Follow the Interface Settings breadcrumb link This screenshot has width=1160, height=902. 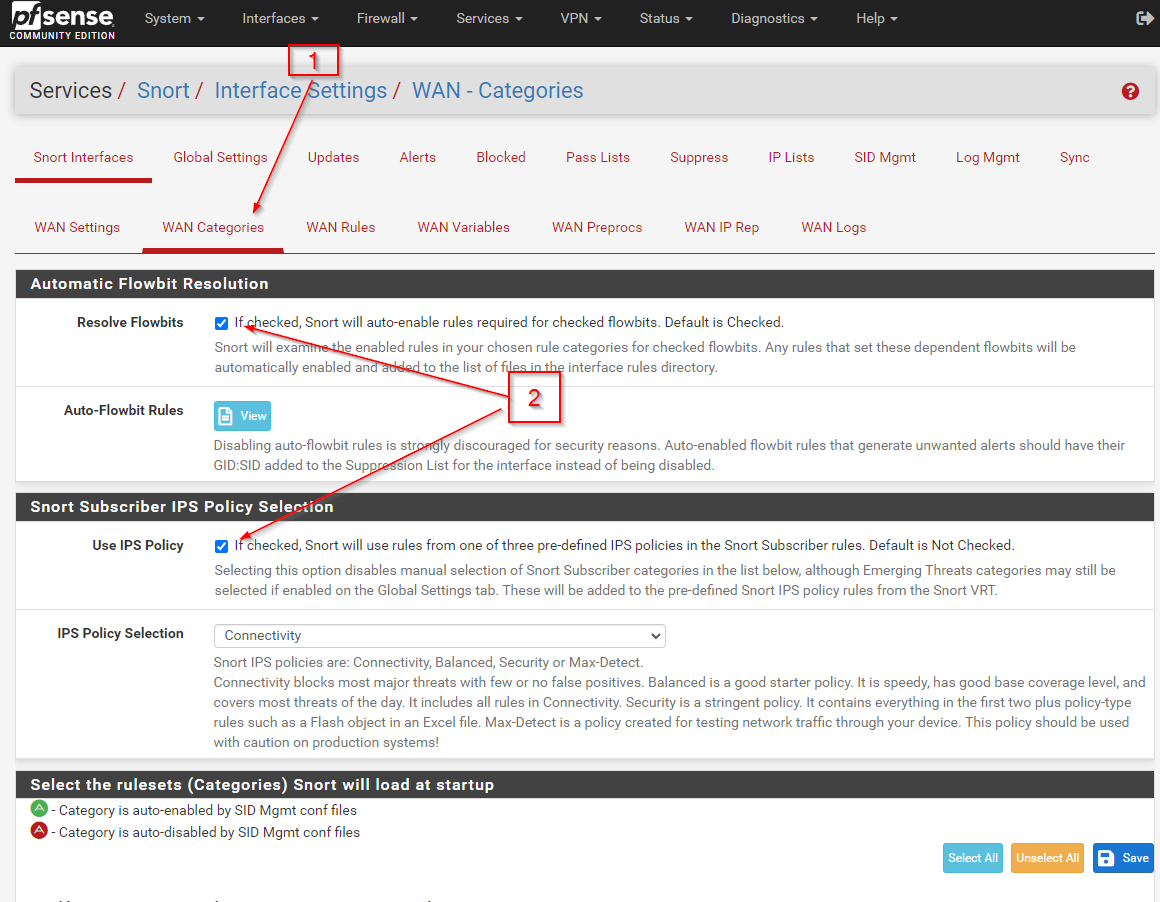(300, 91)
